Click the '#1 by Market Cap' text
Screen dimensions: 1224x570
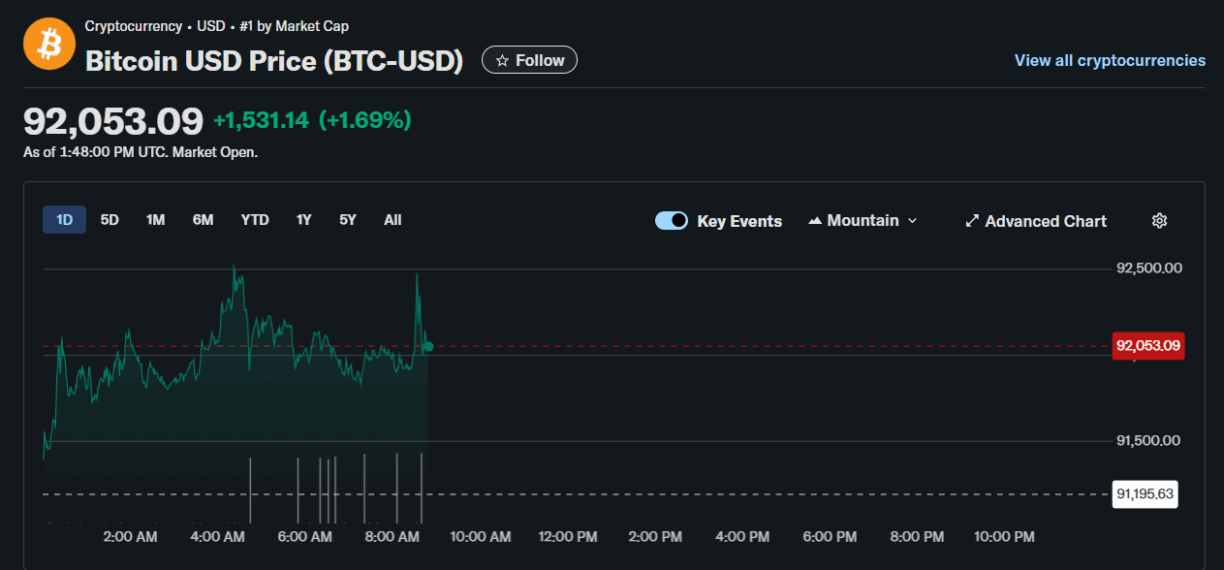pos(294,26)
